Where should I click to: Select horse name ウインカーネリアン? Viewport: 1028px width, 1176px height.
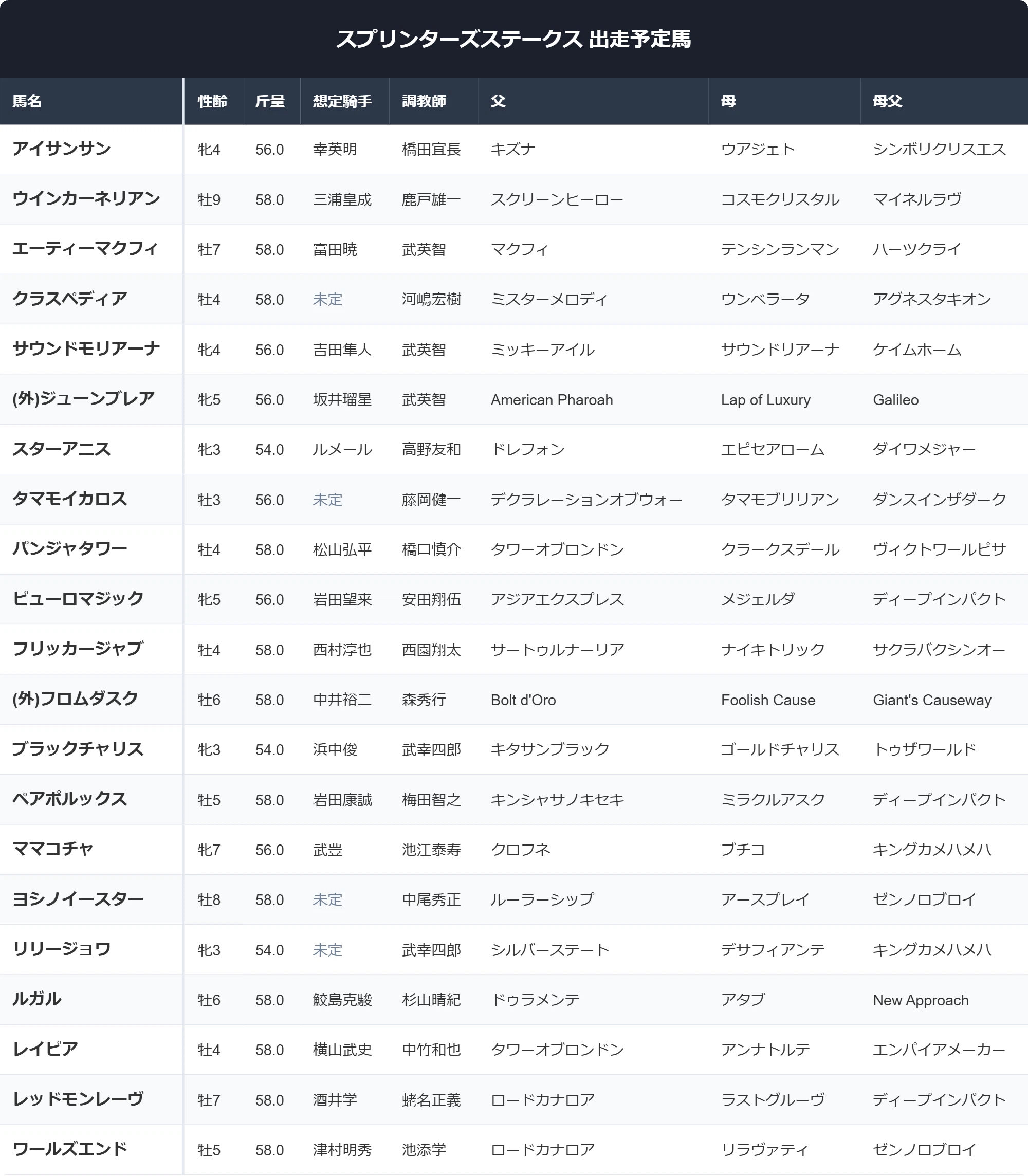(86, 199)
